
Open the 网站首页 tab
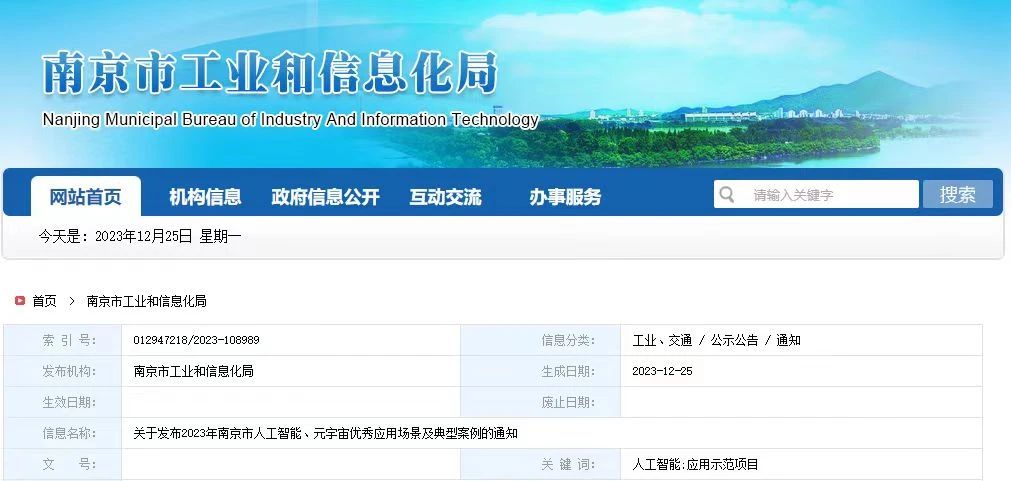click(86, 197)
